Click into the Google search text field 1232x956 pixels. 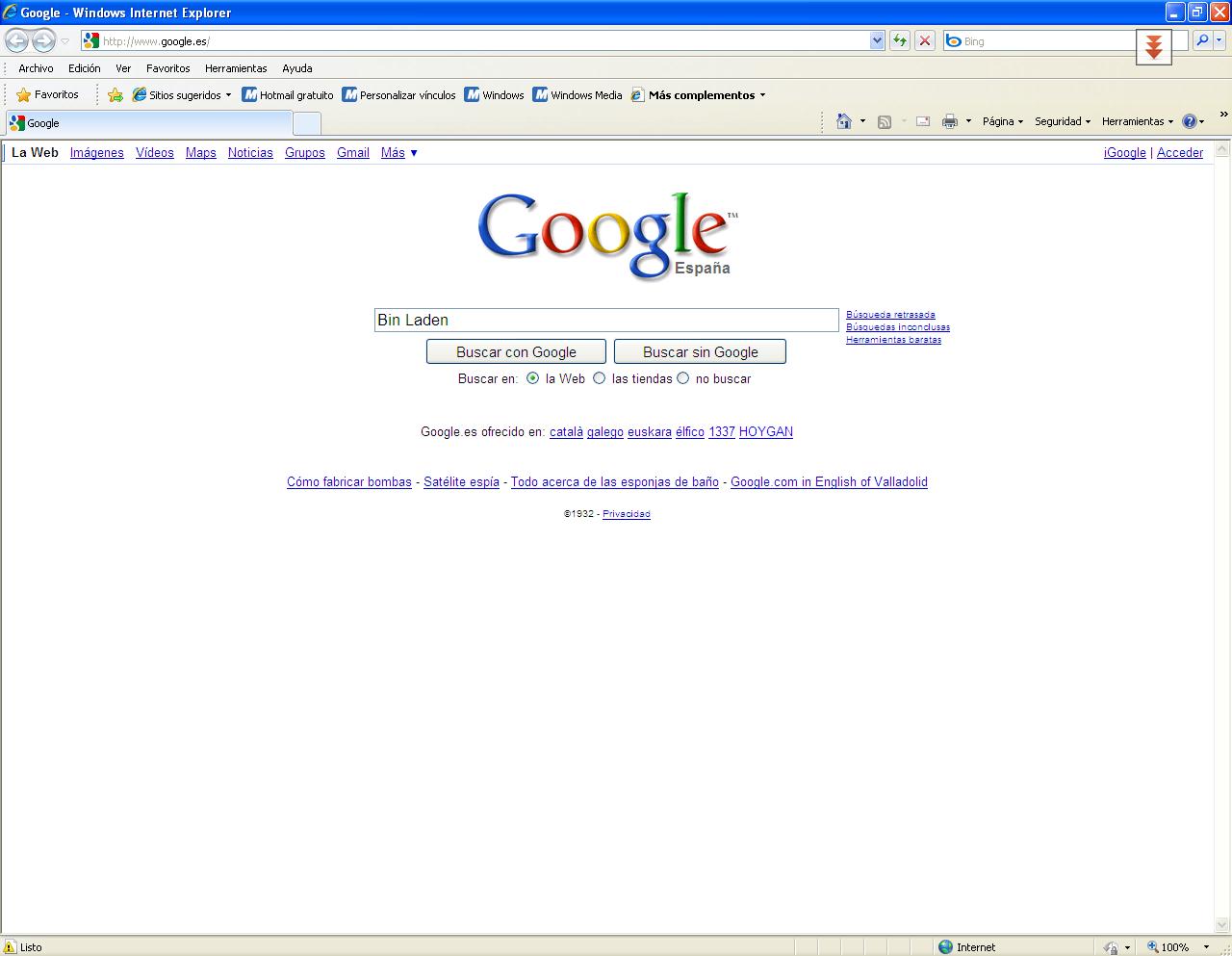[606, 320]
